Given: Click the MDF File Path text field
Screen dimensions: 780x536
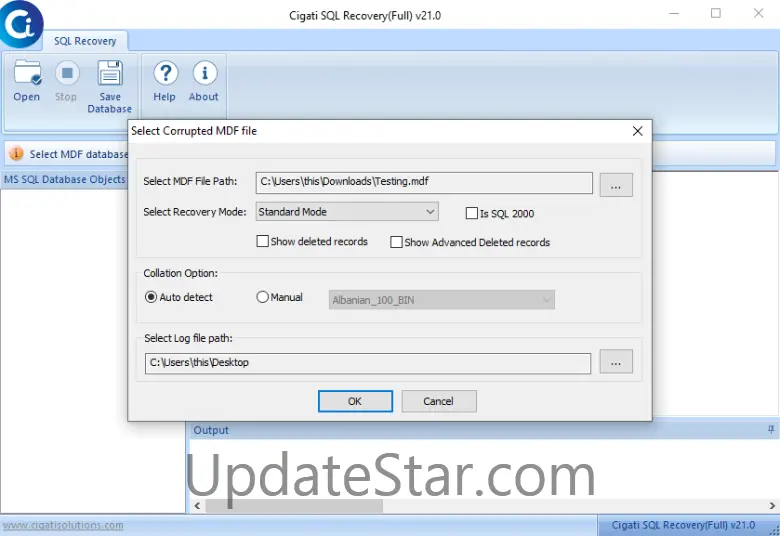Looking at the screenshot, I should coord(424,182).
